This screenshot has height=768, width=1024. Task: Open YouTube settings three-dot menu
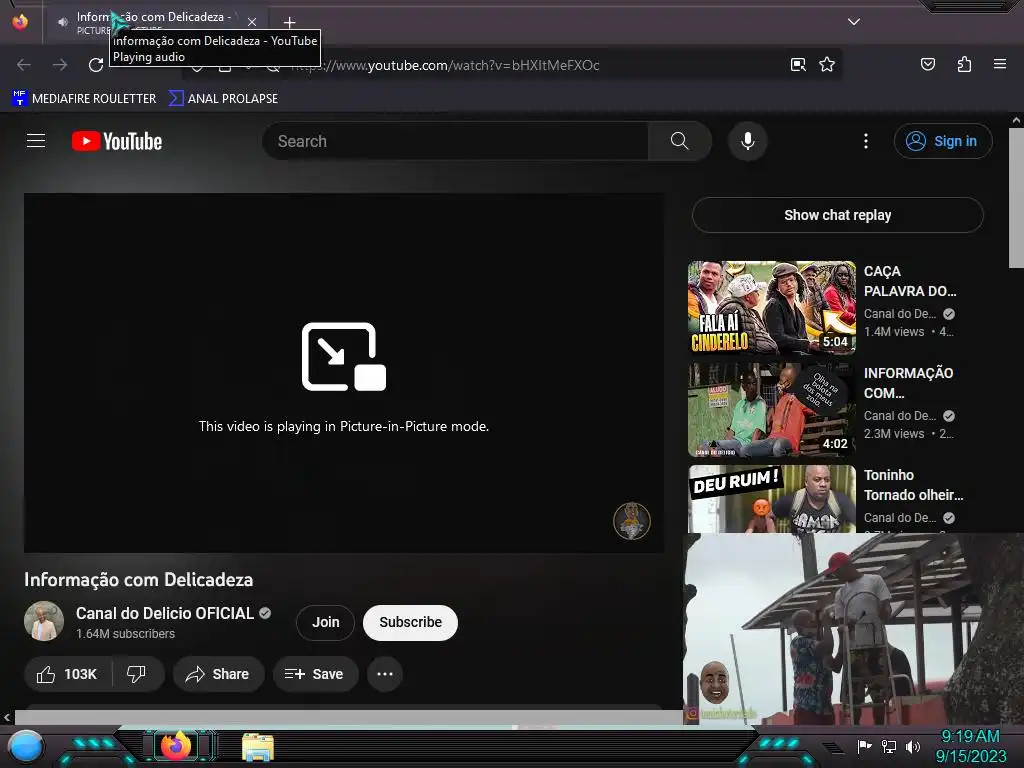pos(866,141)
